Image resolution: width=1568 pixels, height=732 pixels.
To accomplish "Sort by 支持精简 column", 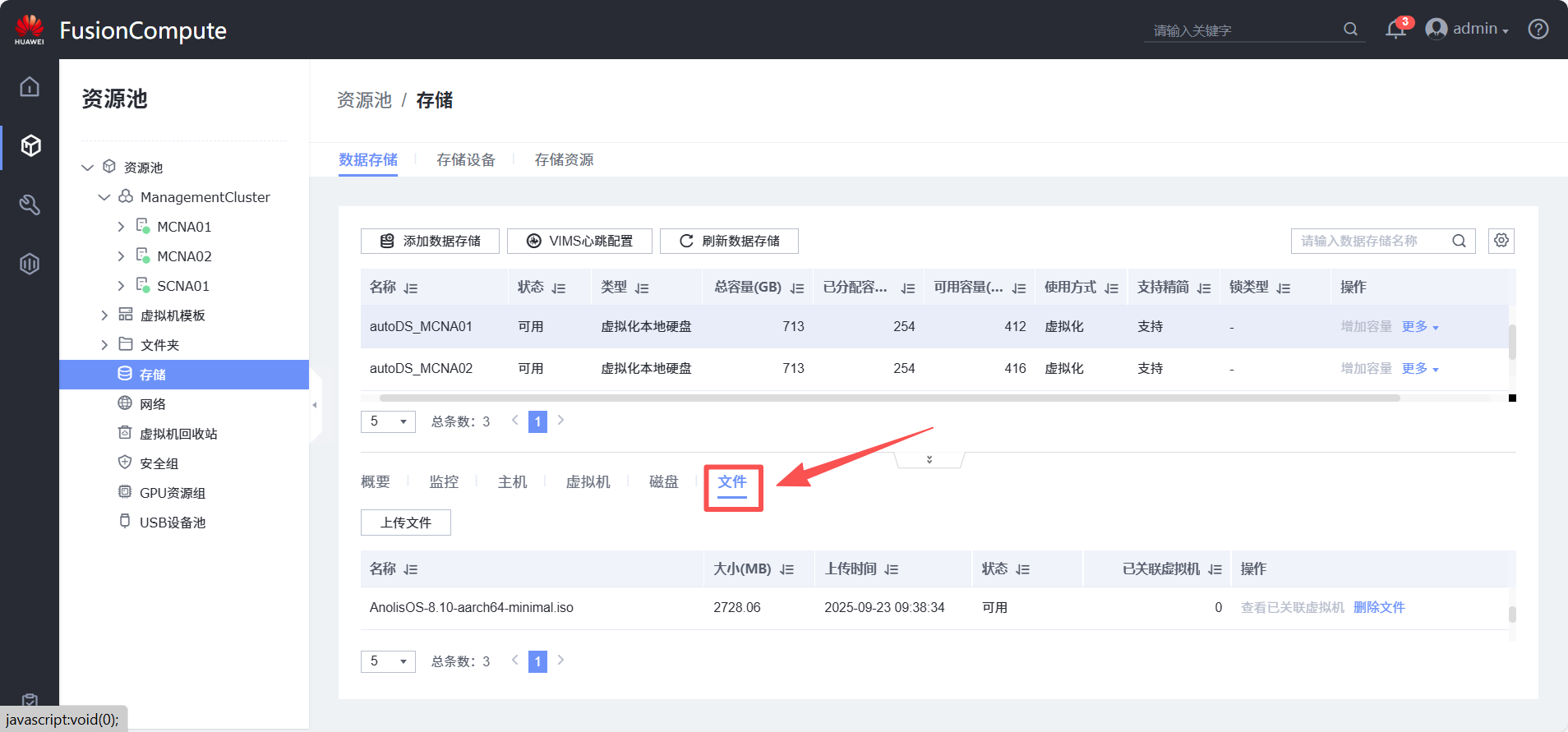I will pos(1204,288).
